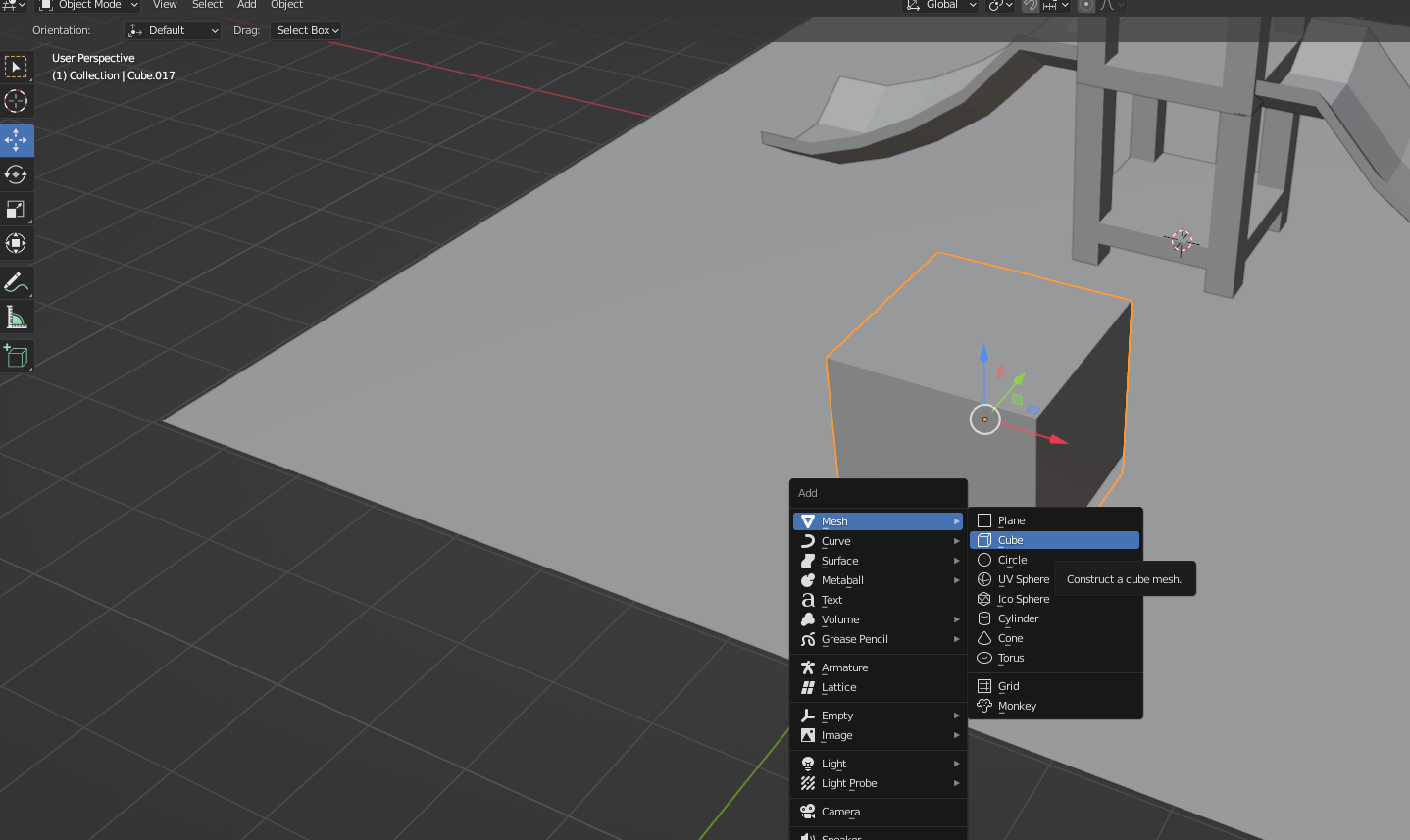Click the Torus mesh icon
This screenshot has height=840, width=1410.
(x=984, y=658)
